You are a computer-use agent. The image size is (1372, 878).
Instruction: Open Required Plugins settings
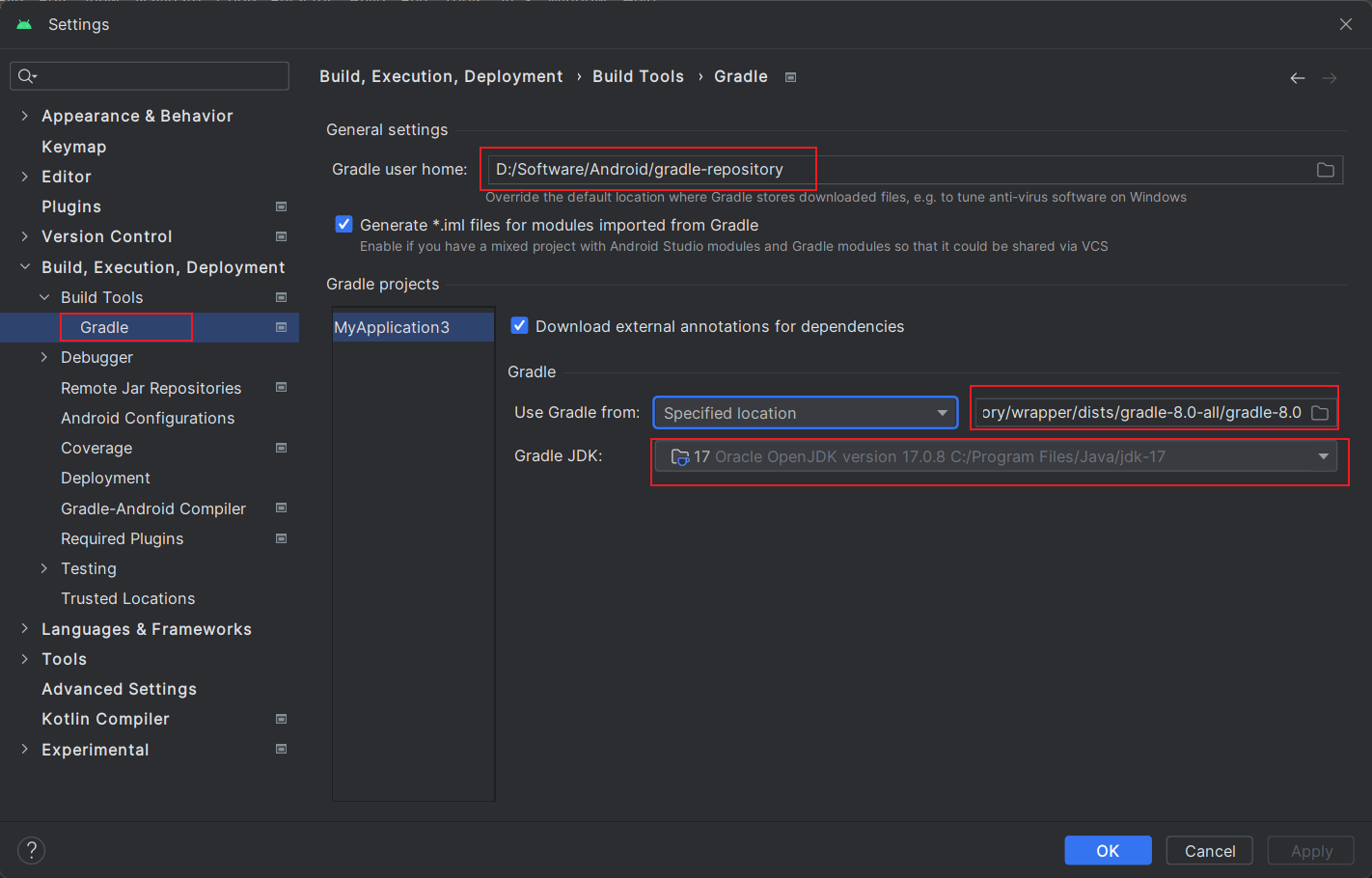122,538
